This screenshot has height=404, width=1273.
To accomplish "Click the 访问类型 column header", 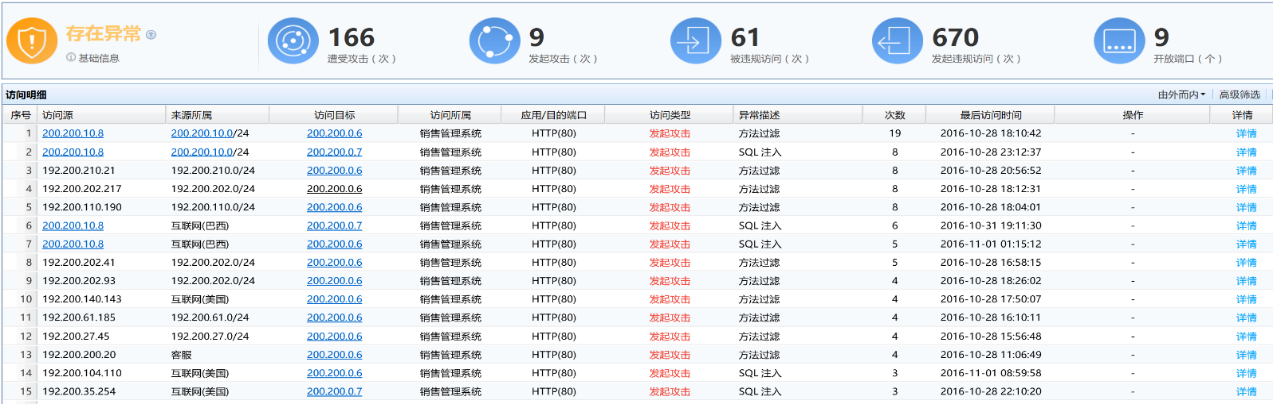I will 669,115.
